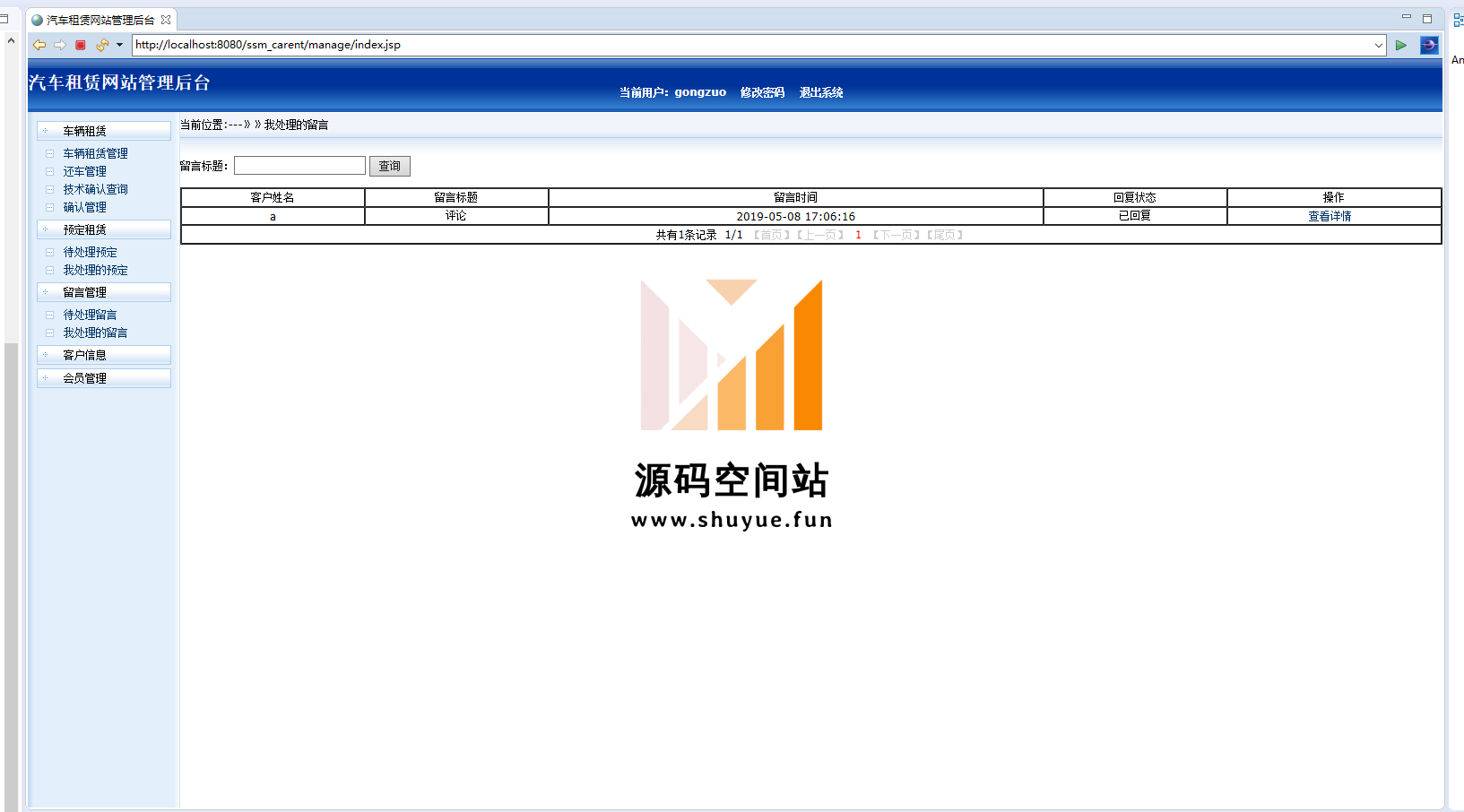
Task: Open 技术确认查询 in the sidebar
Action: (95, 189)
